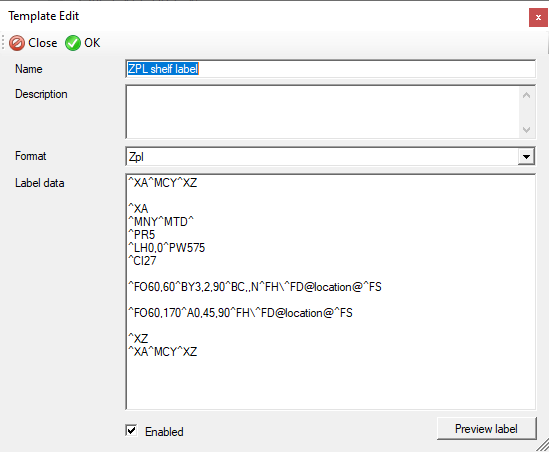Close the Template Edit window
Viewport: 549px width, 452px height.
pos(538,18)
